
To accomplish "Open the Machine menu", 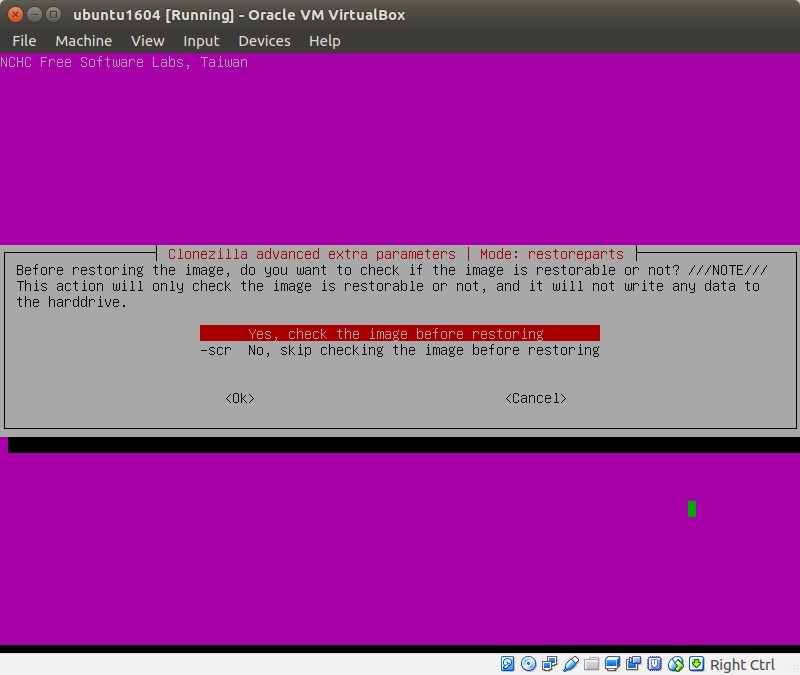I will [83, 41].
